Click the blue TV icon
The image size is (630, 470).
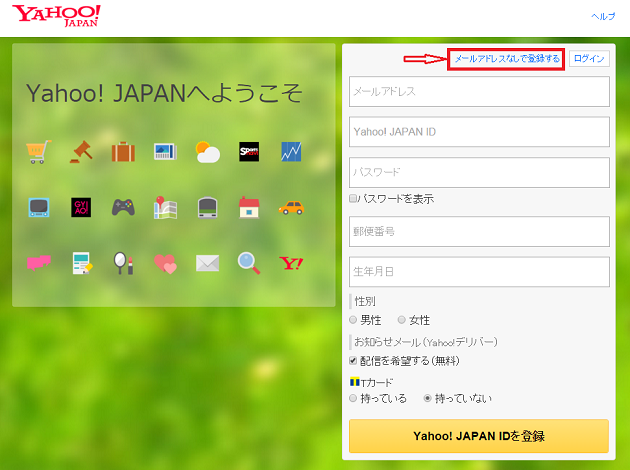[39, 207]
